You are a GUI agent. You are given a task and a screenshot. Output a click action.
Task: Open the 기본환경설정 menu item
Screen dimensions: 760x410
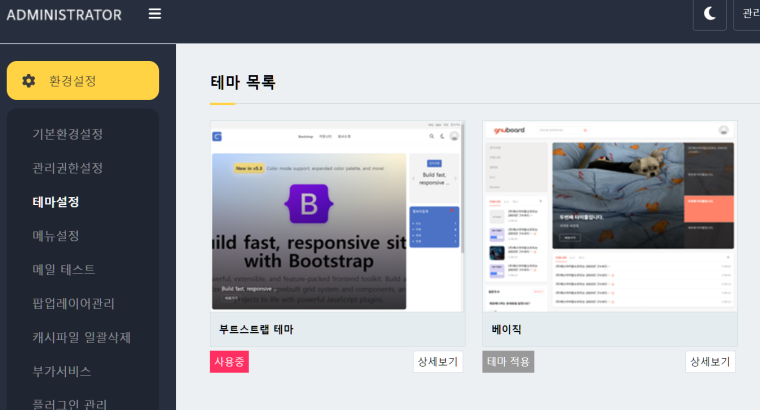tap(68, 134)
